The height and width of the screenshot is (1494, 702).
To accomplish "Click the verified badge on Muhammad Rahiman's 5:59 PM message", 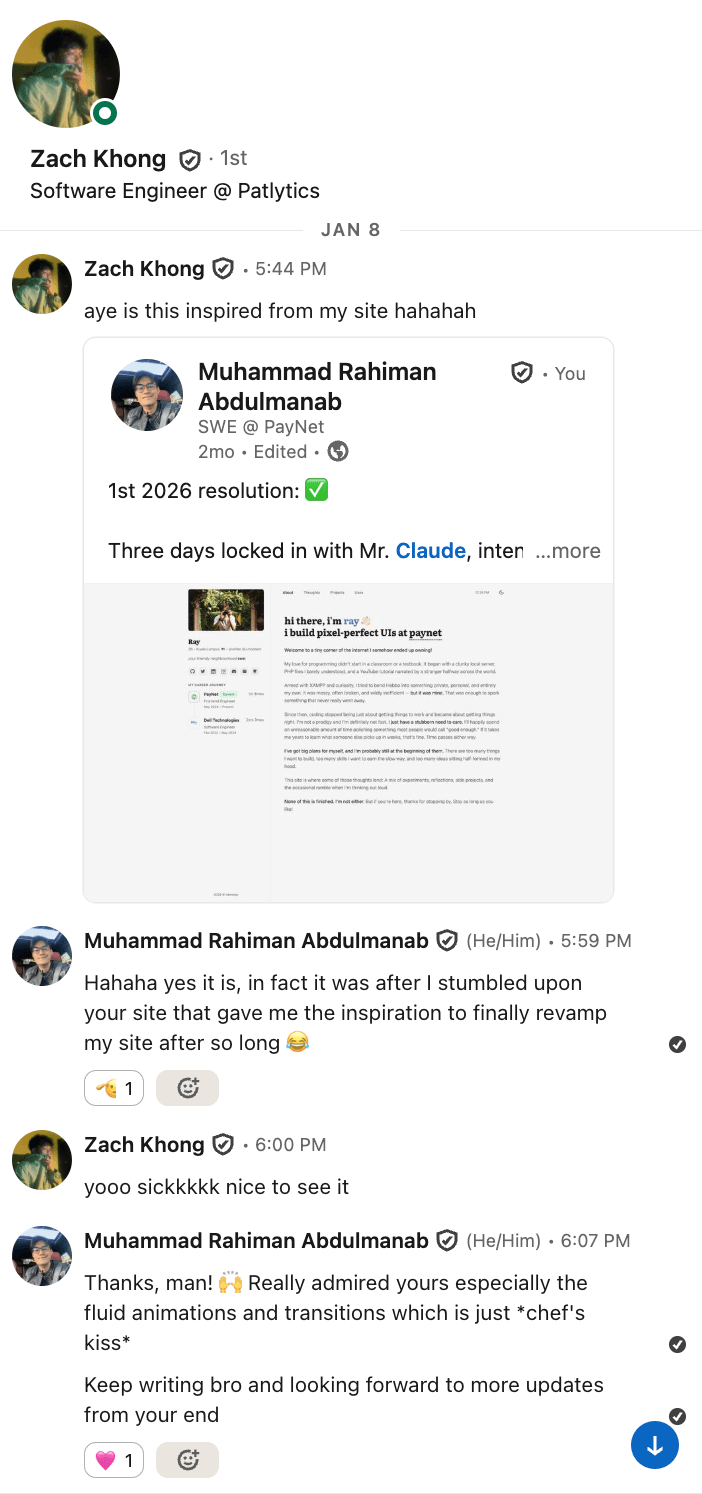I will click(x=446, y=940).
